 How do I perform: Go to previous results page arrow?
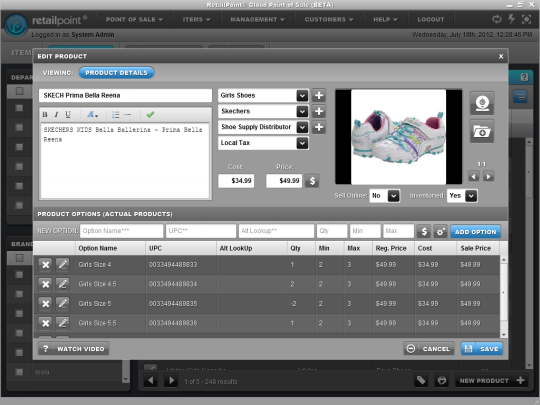point(150,381)
